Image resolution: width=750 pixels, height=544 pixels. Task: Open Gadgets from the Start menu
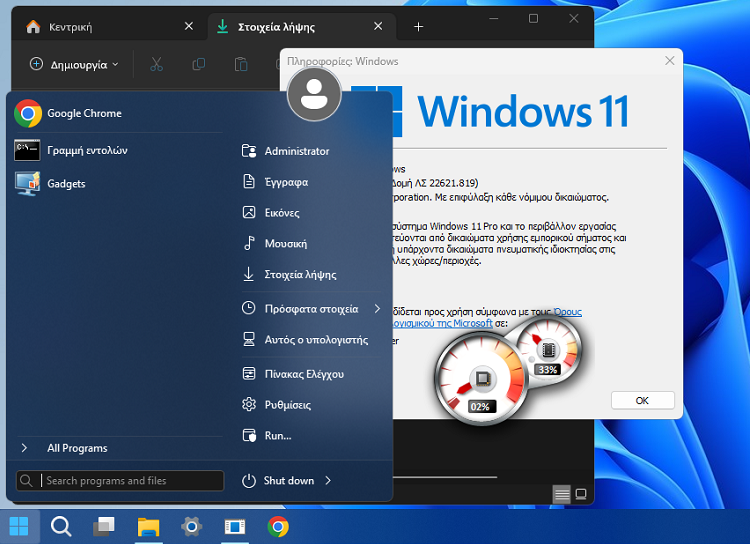[x=117, y=184]
